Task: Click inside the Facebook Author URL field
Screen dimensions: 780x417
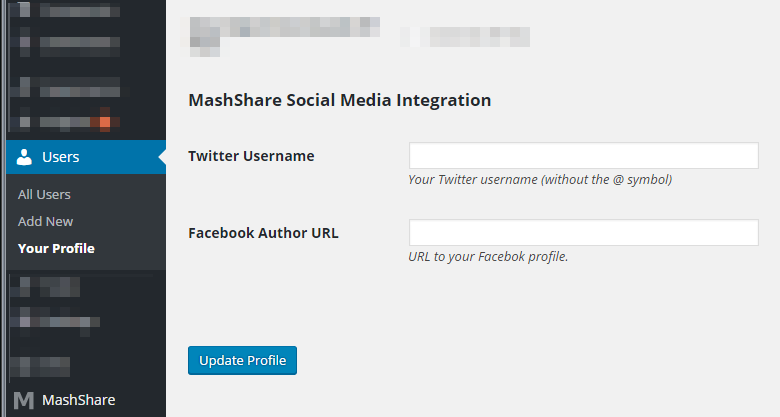Action: (583, 233)
